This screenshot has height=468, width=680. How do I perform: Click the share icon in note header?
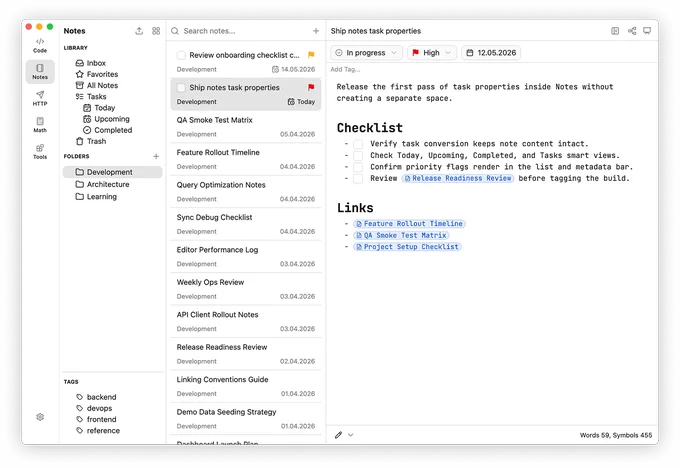[x=632, y=31]
